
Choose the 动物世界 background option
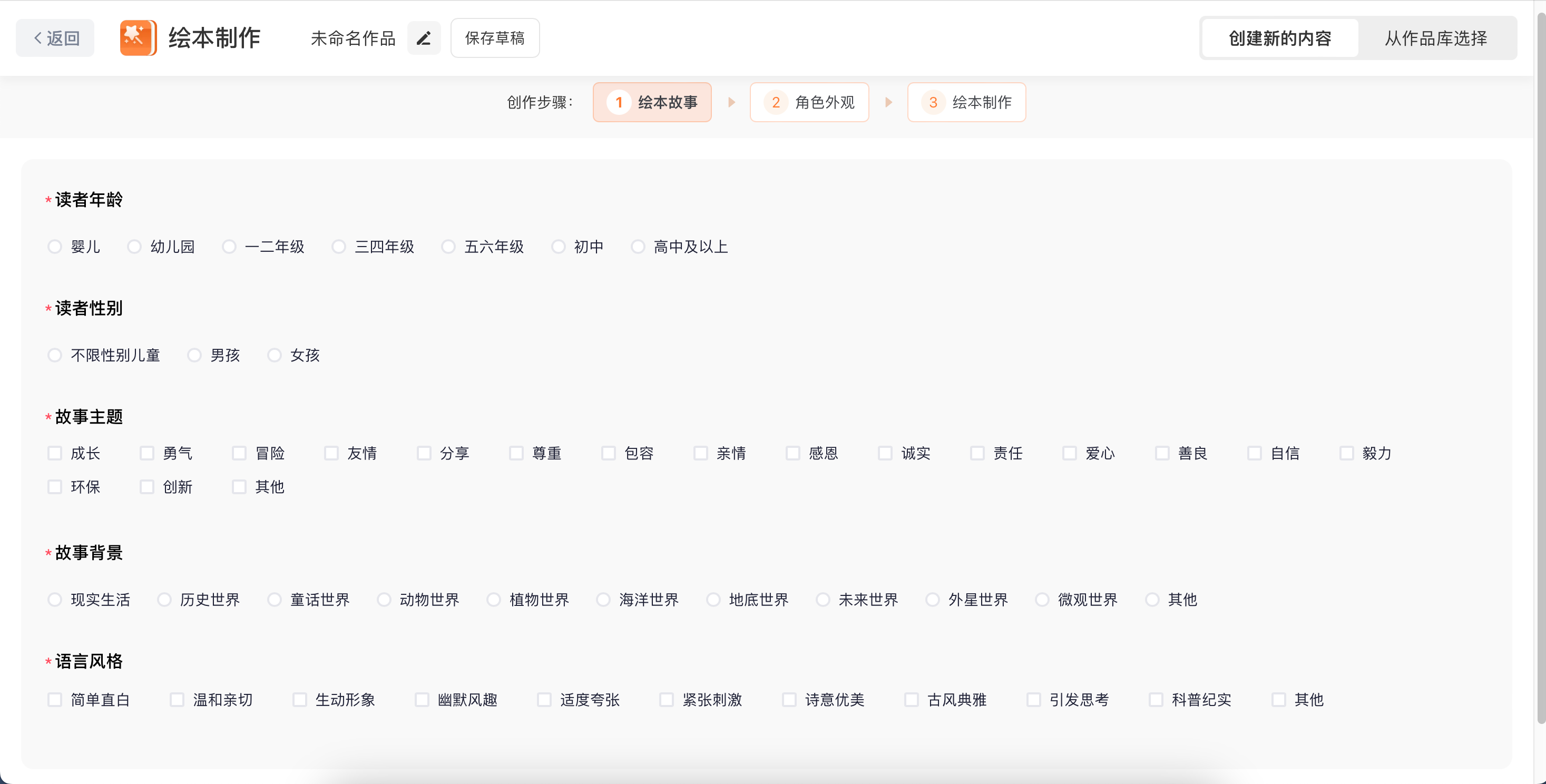384,600
